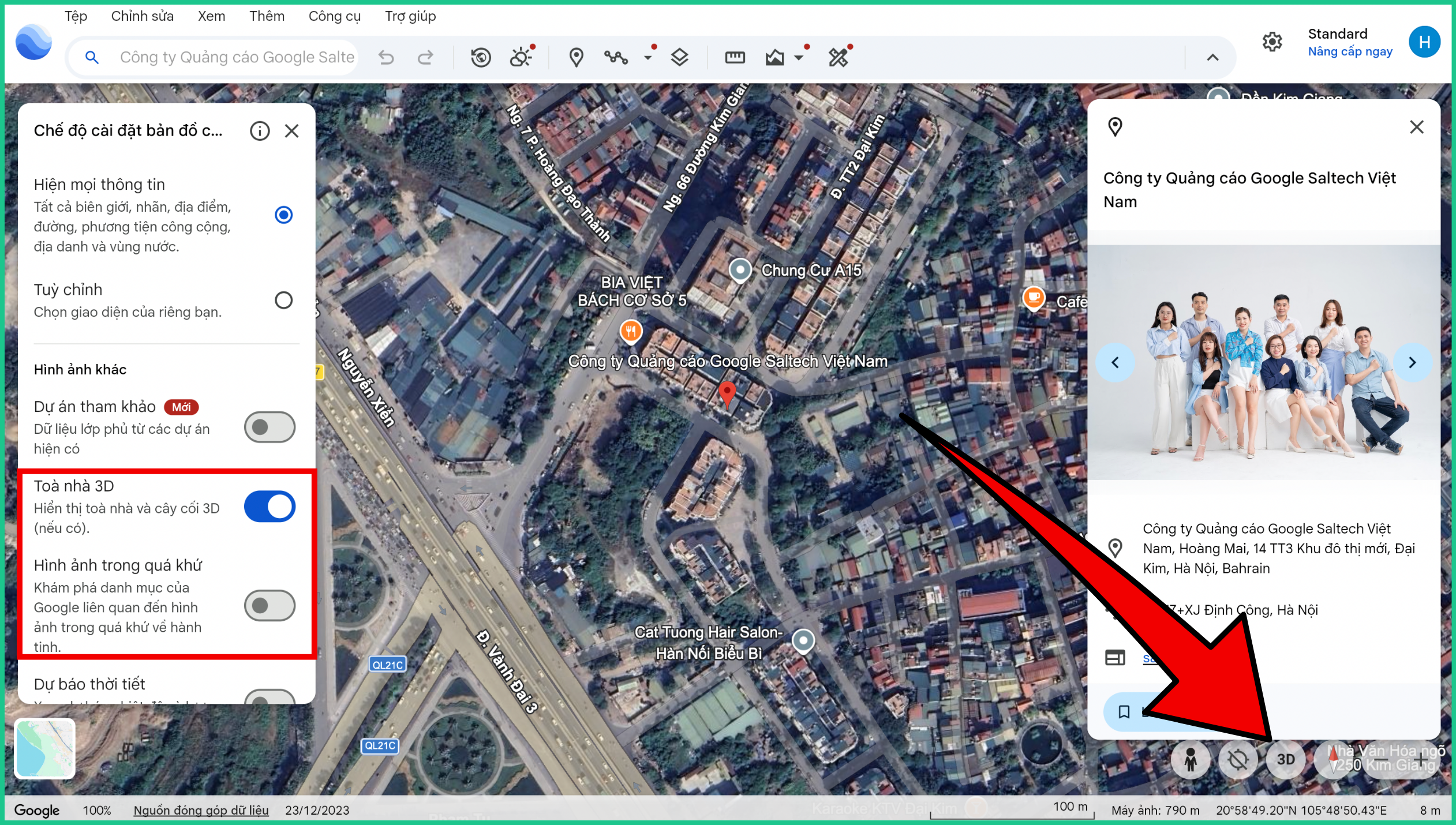Click the map style thumbnail
1456x825 pixels.
[45, 749]
